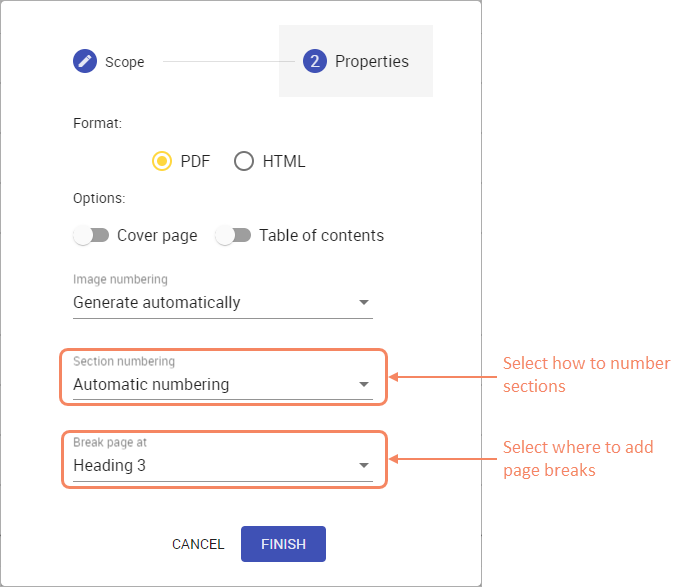
Task: Click the pencil icon beside Scope
Action: coord(85,62)
